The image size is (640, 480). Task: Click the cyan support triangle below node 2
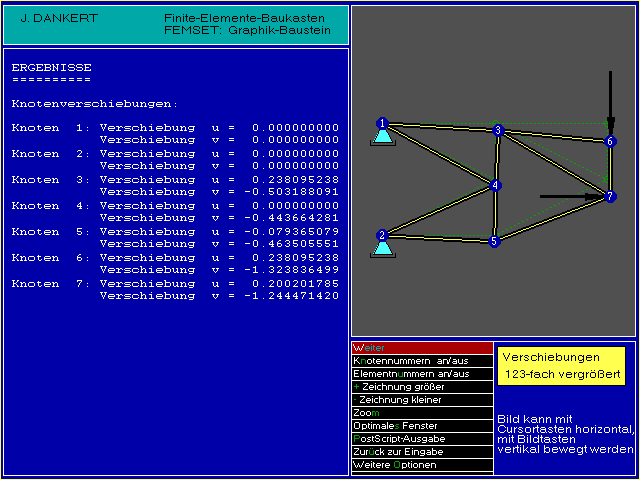pos(381,250)
